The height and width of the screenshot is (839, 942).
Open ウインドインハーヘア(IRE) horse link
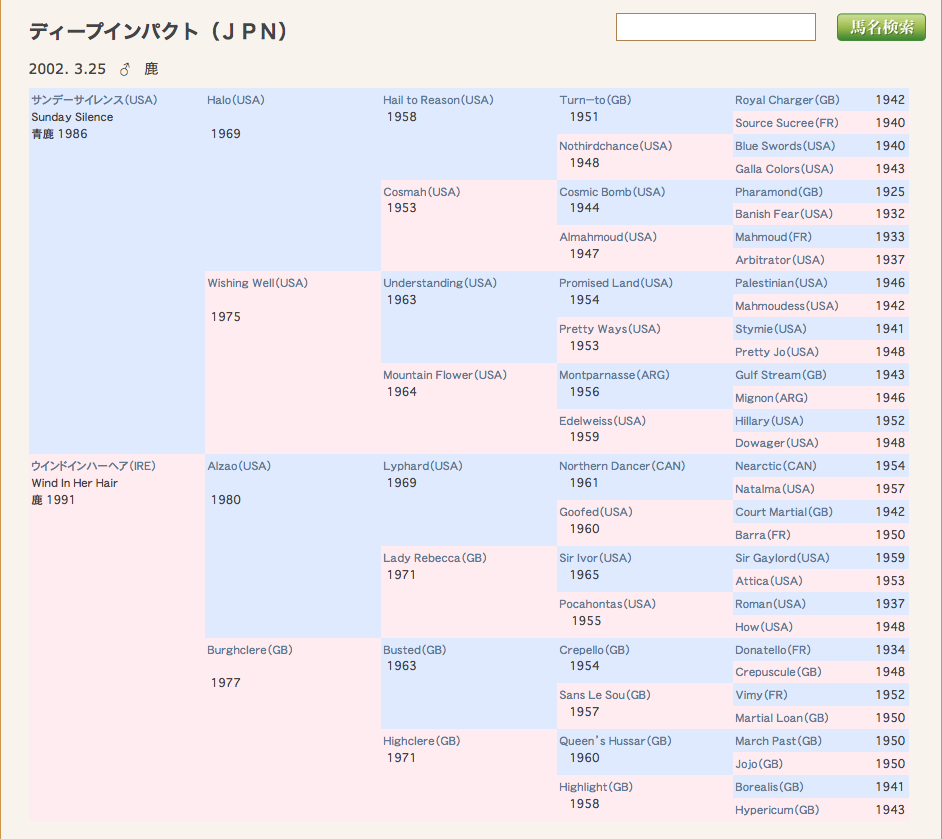[x=93, y=466]
